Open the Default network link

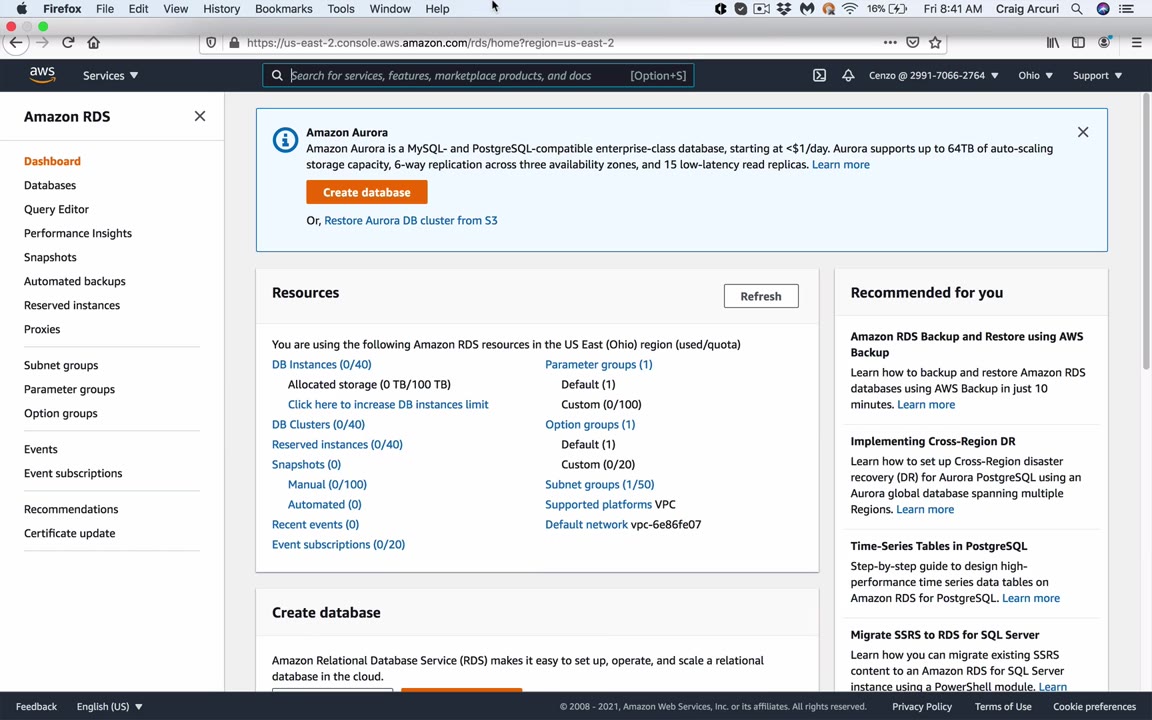586,525
